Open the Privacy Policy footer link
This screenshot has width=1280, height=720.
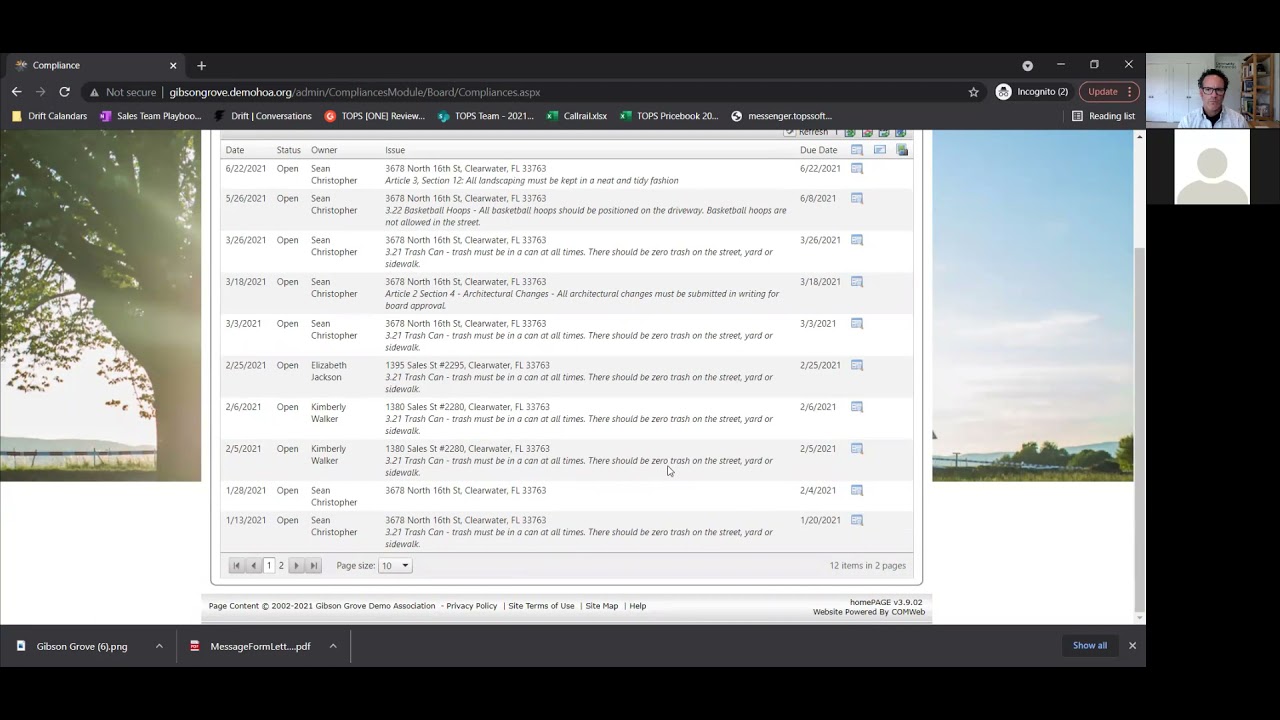coord(472,606)
